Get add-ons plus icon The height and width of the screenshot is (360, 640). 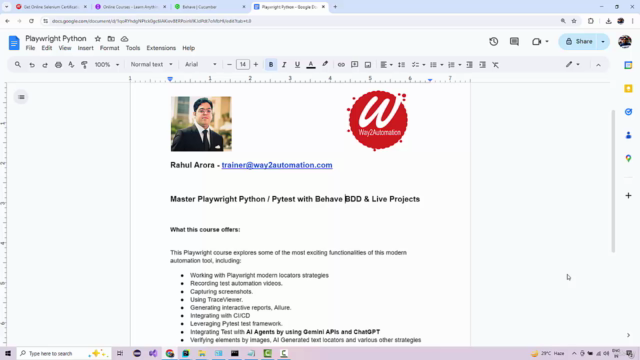tap(628, 196)
